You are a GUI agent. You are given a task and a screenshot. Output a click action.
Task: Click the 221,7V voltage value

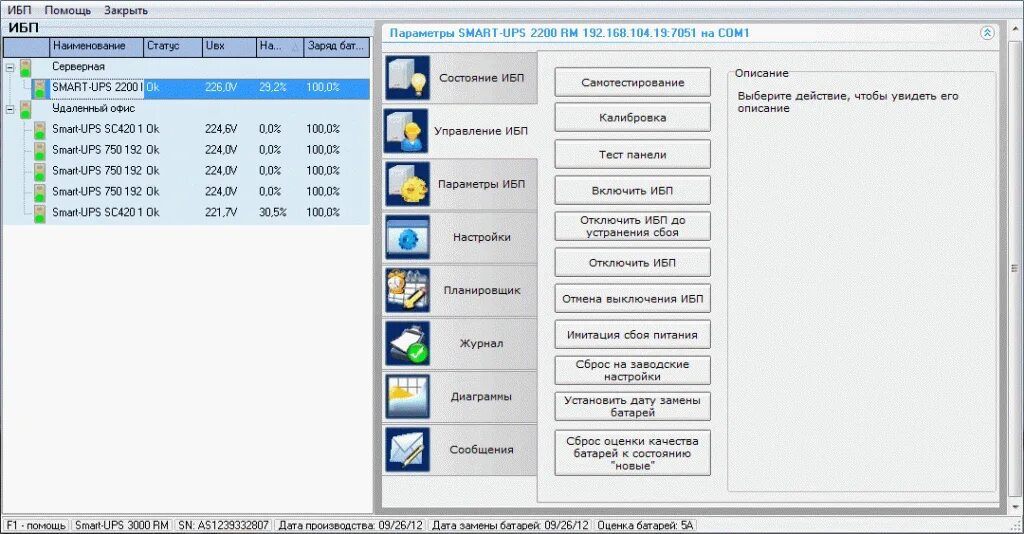pyautogui.click(x=221, y=213)
